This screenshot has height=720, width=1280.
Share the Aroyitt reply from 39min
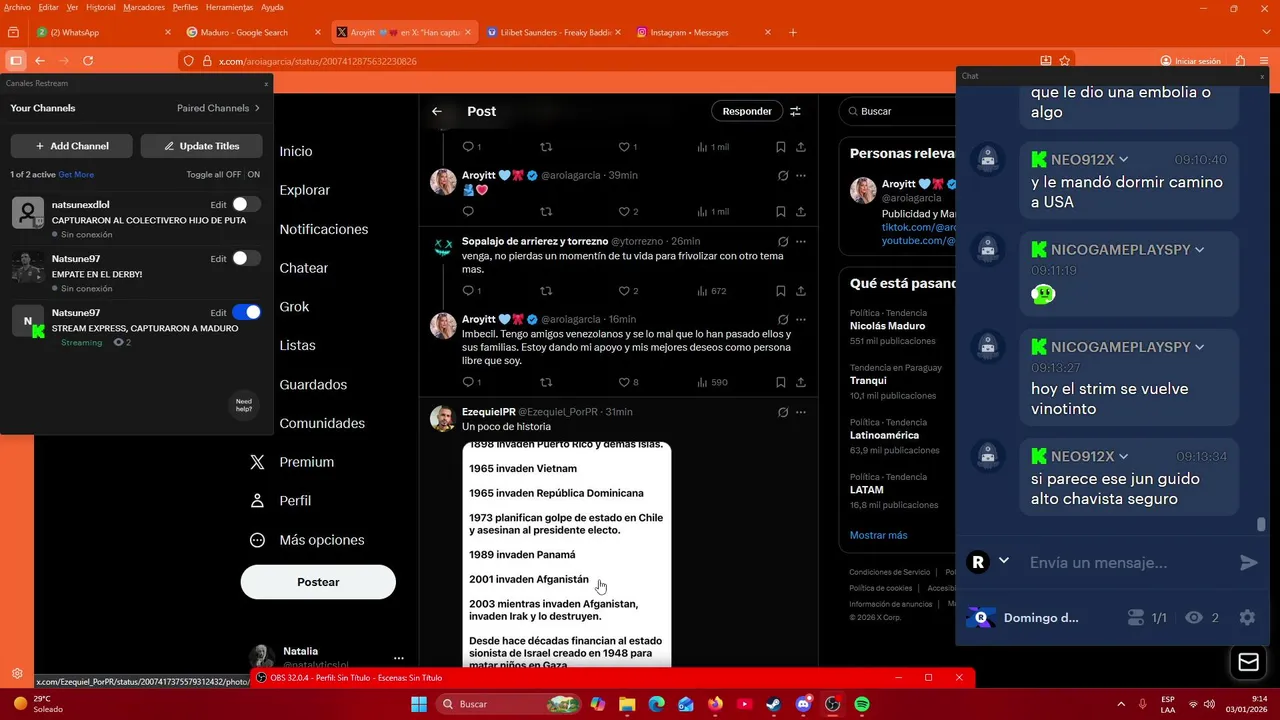click(x=801, y=211)
